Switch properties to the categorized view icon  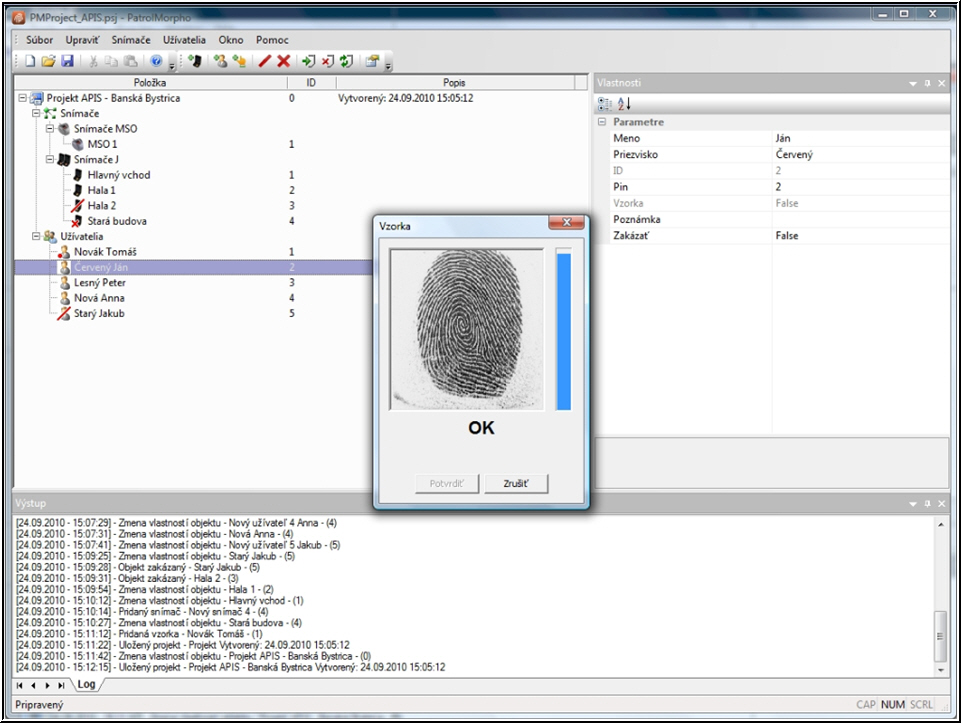tap(605, 103)
